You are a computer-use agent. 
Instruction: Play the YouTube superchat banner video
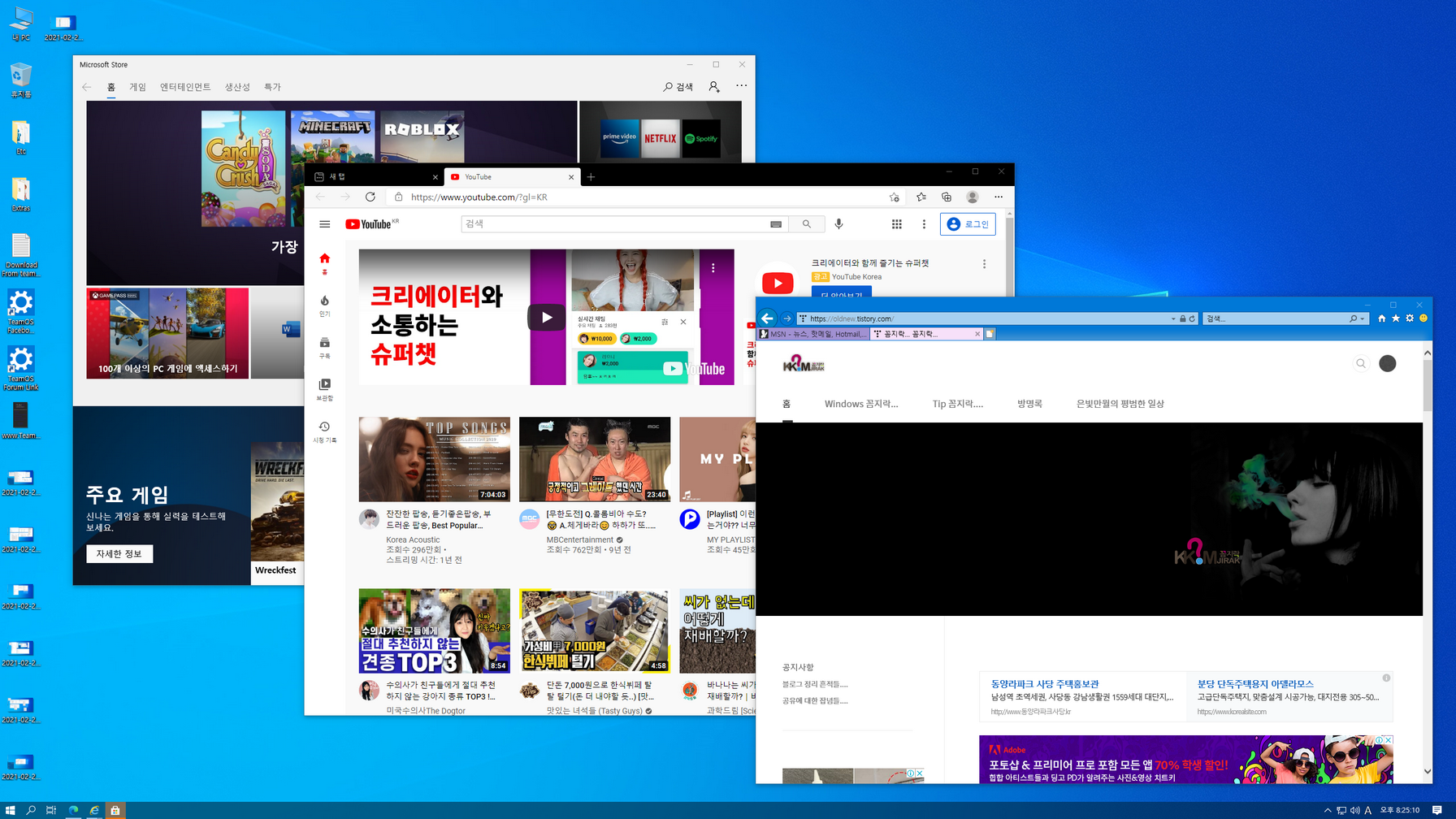(x=546, y=318)
